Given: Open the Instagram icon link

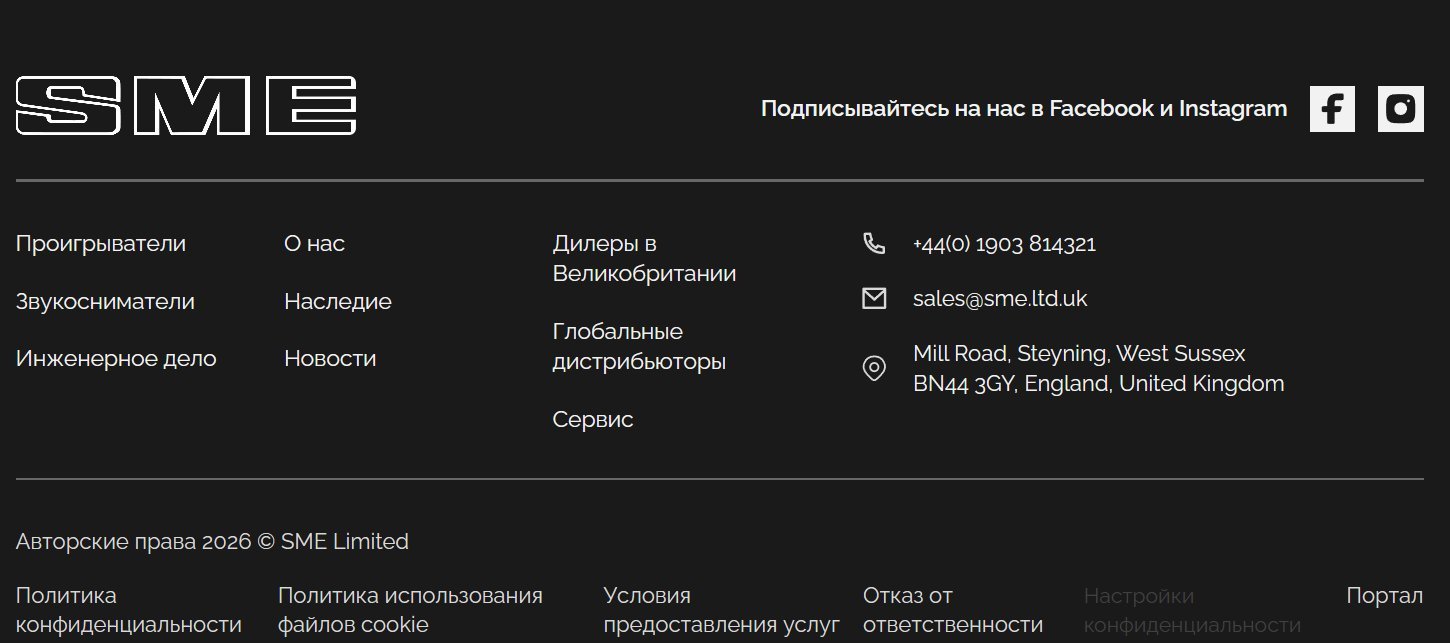Looking at the screenshot, I should [x=1400, y=109].
